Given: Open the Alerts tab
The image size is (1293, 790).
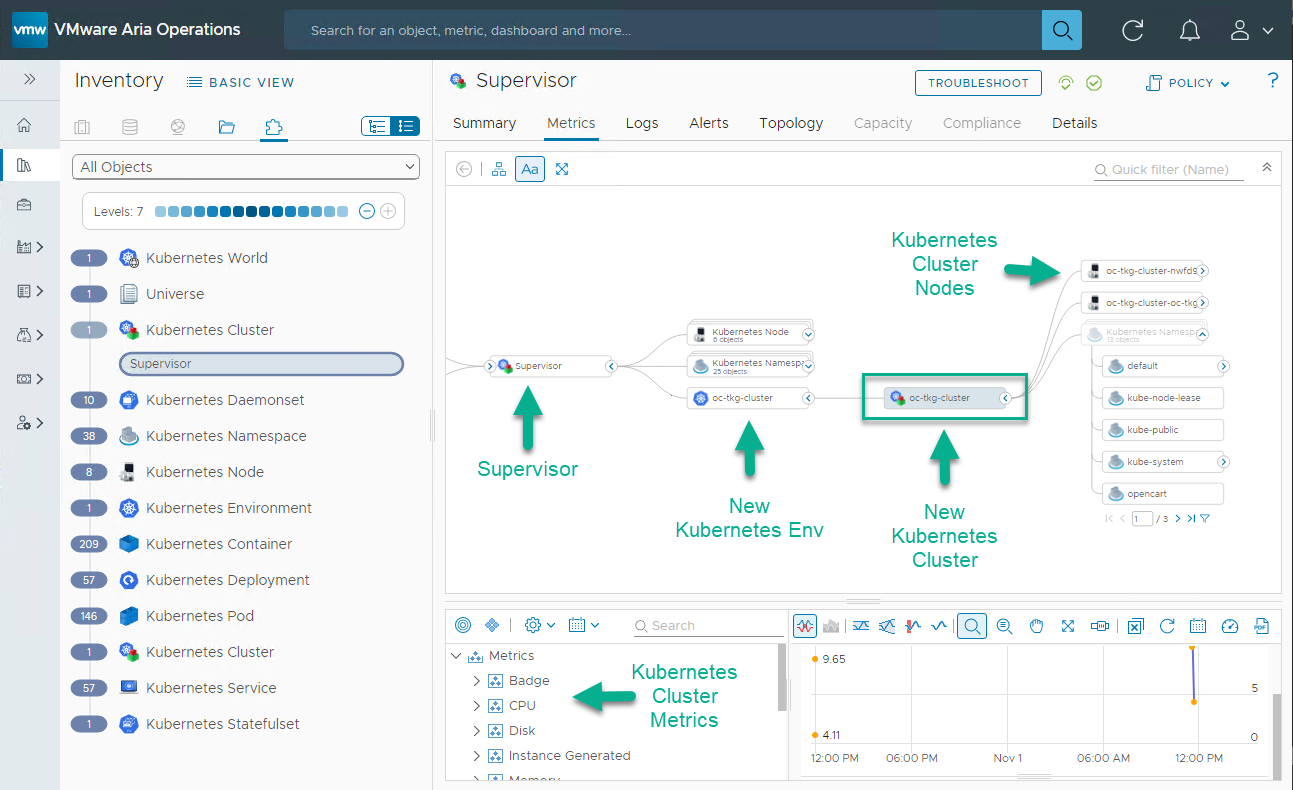Looking at the screenshot, I should tap(708, 123).
